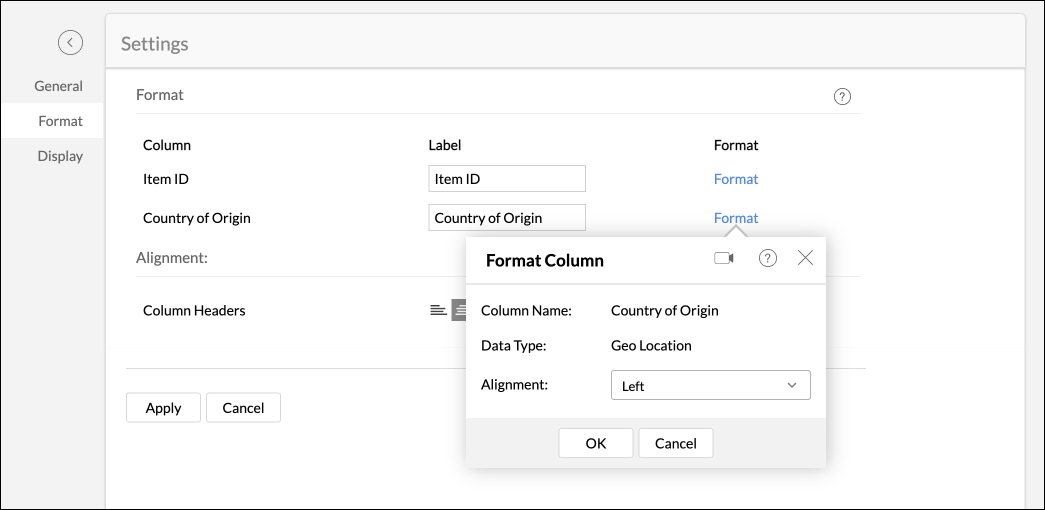This screenshot has height=510, width=1045.
Task: Click the back arrow icon in sidebar
Action: coord(70,42)
